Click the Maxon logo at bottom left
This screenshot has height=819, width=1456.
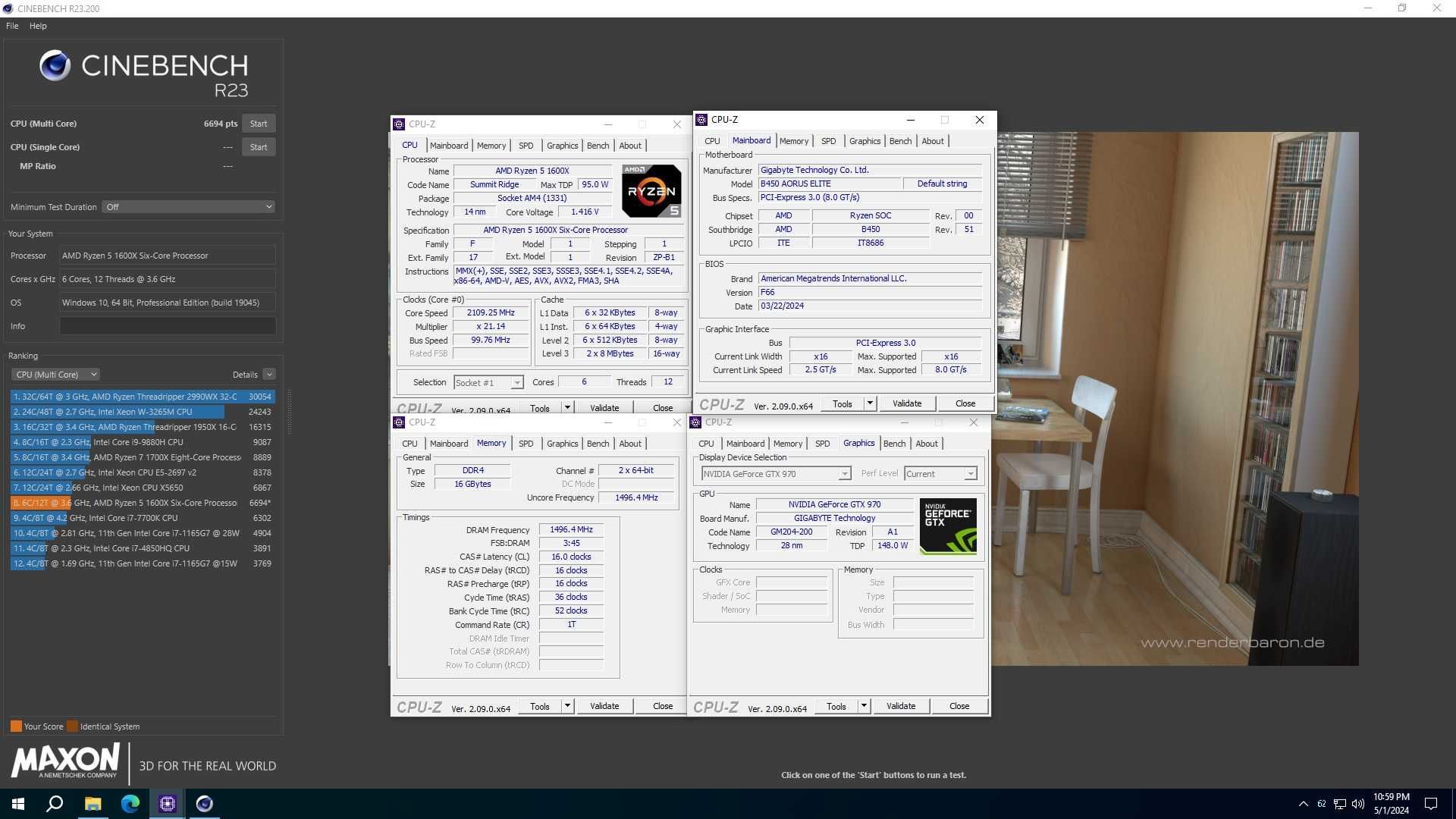pyautogui.click(x=65, y=761)
